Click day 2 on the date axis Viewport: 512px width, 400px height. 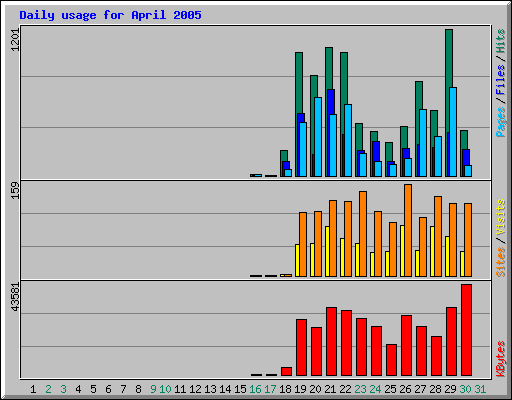click(x=48, y=389)
